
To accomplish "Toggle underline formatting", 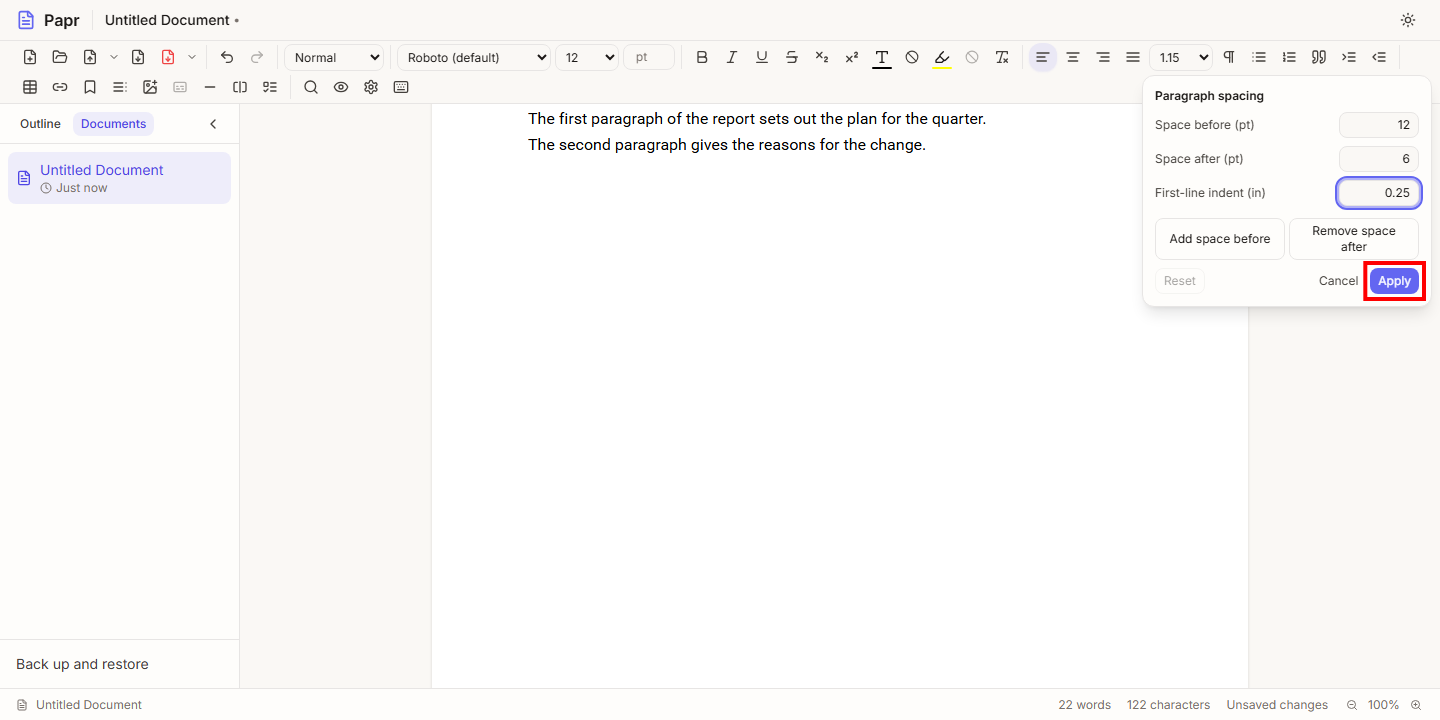I will pyautogui.click(x=762, y=57).
